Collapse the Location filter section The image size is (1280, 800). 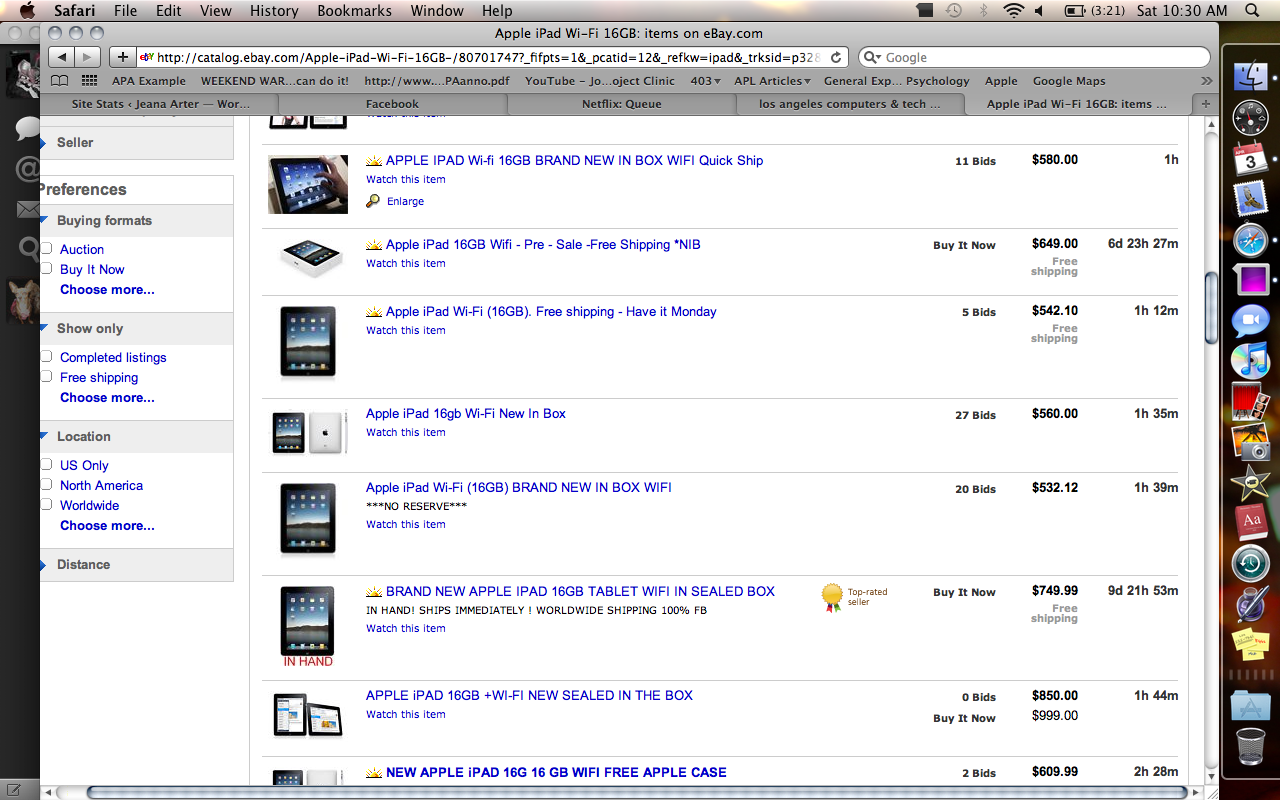(44, 436)
